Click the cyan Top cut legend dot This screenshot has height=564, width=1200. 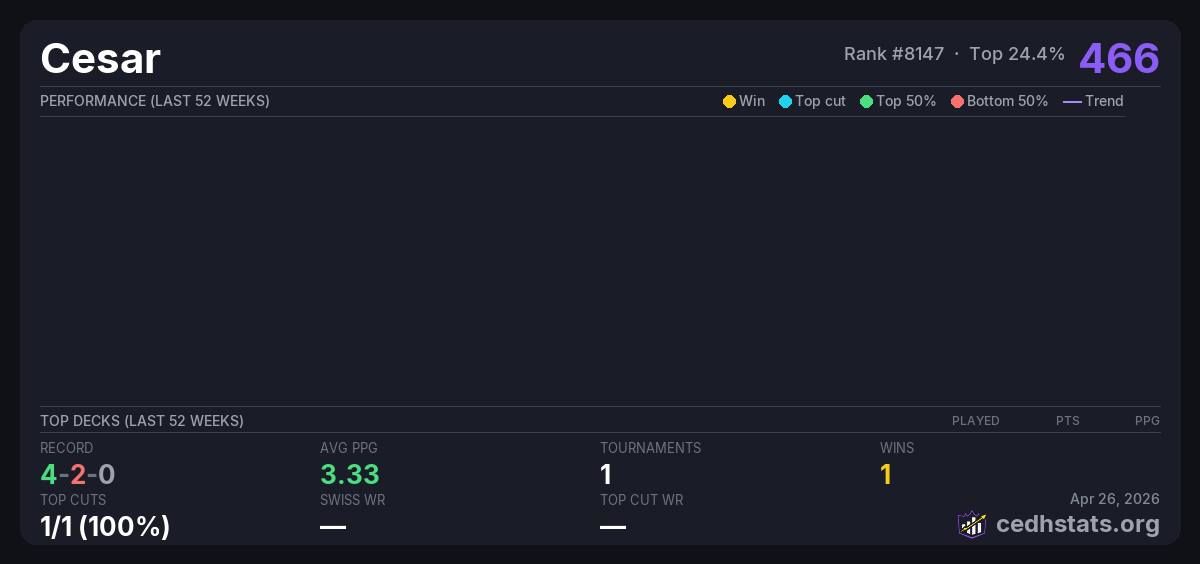tap(785, 101)
